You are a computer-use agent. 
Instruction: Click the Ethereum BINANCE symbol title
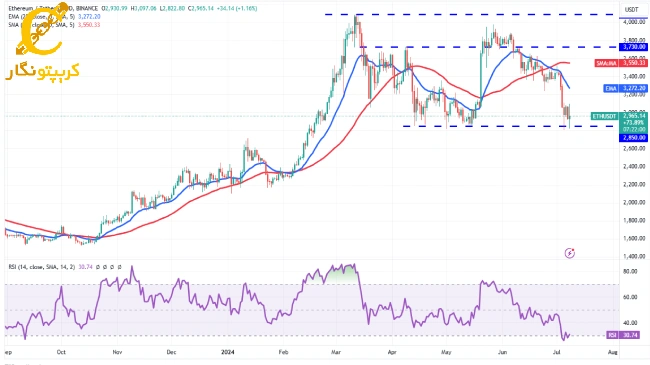point(53,8)
